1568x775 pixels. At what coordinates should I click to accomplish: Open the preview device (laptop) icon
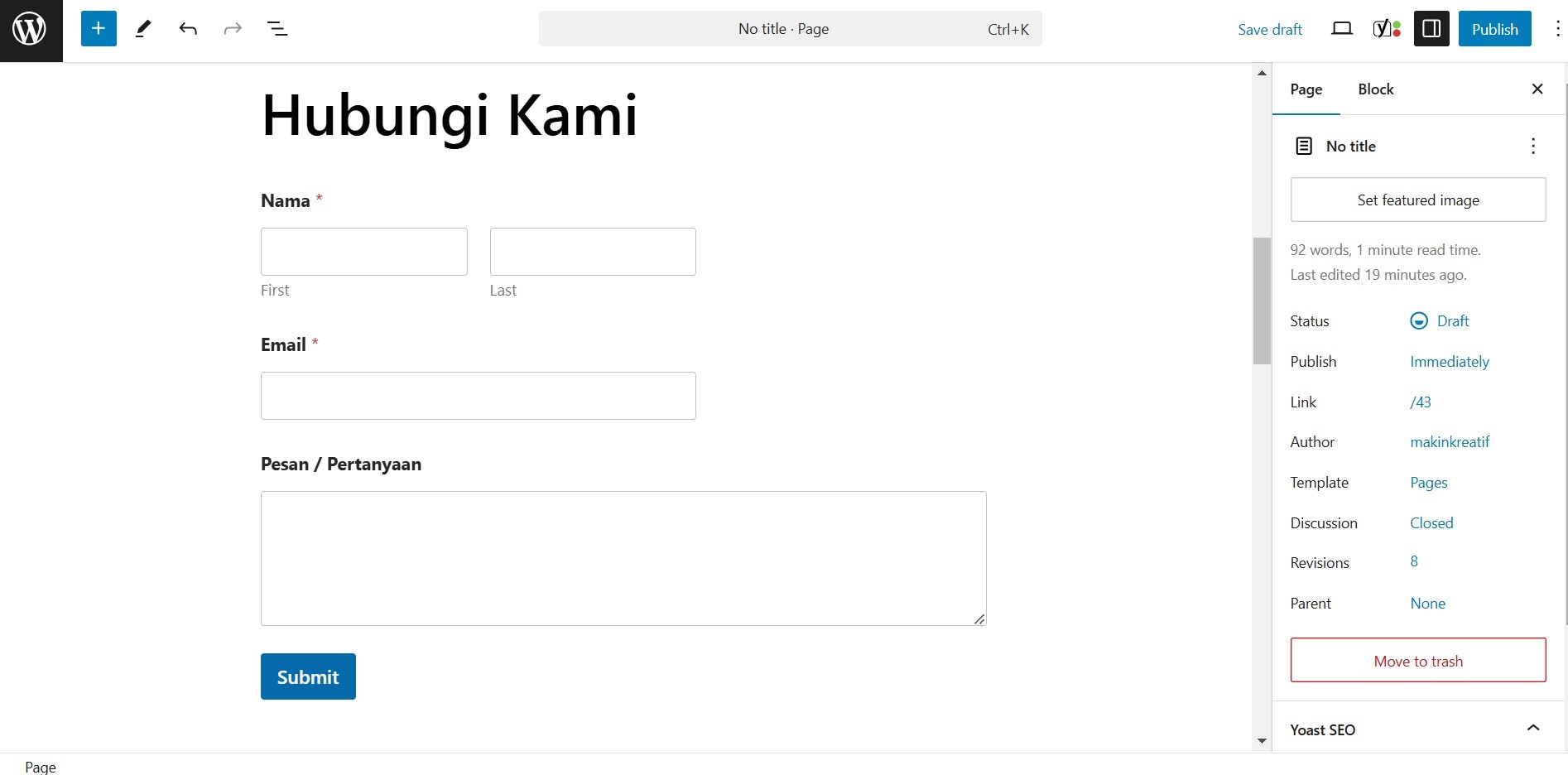(1342, 29)
